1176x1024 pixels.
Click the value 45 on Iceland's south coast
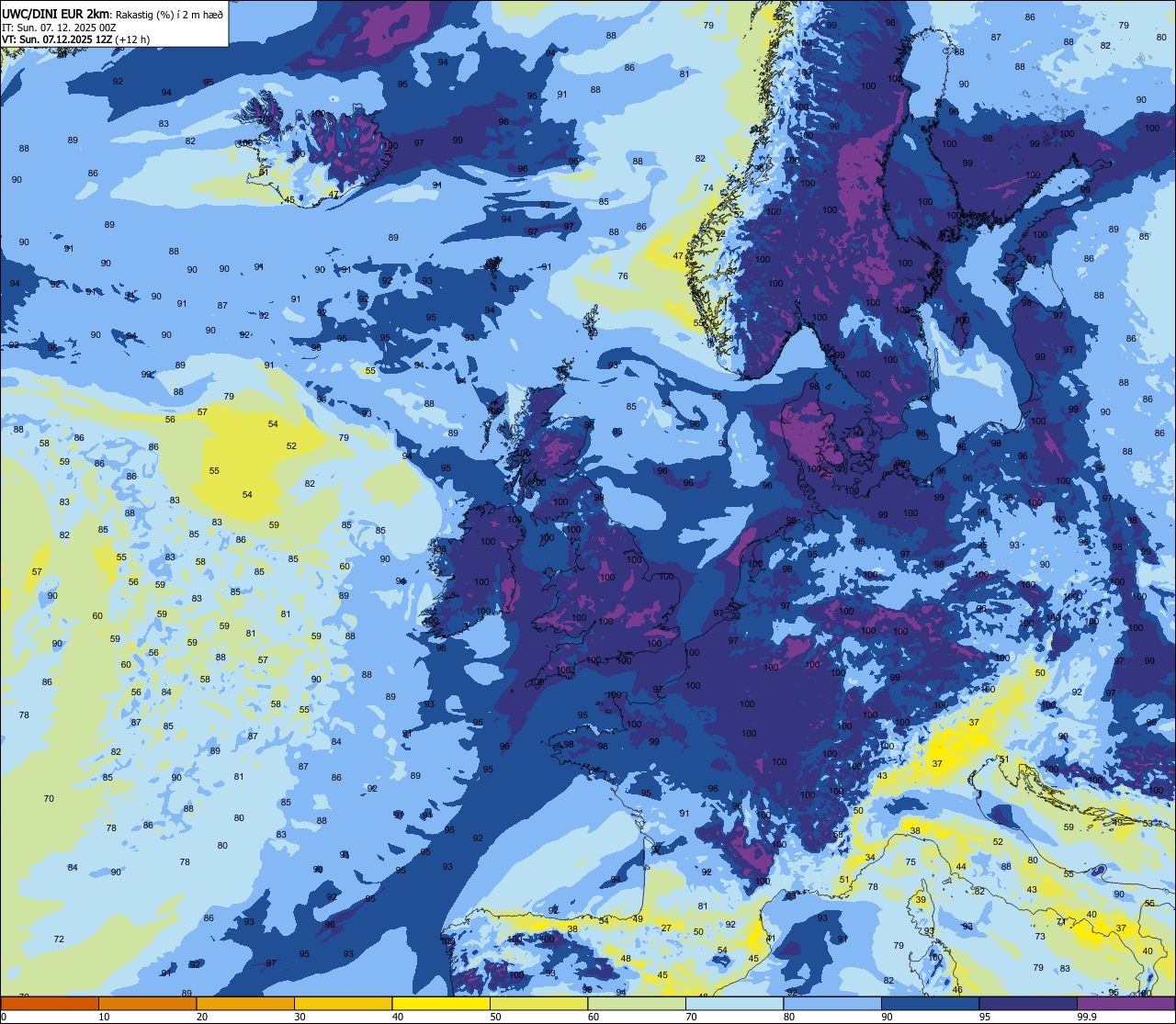coord(289,200)
